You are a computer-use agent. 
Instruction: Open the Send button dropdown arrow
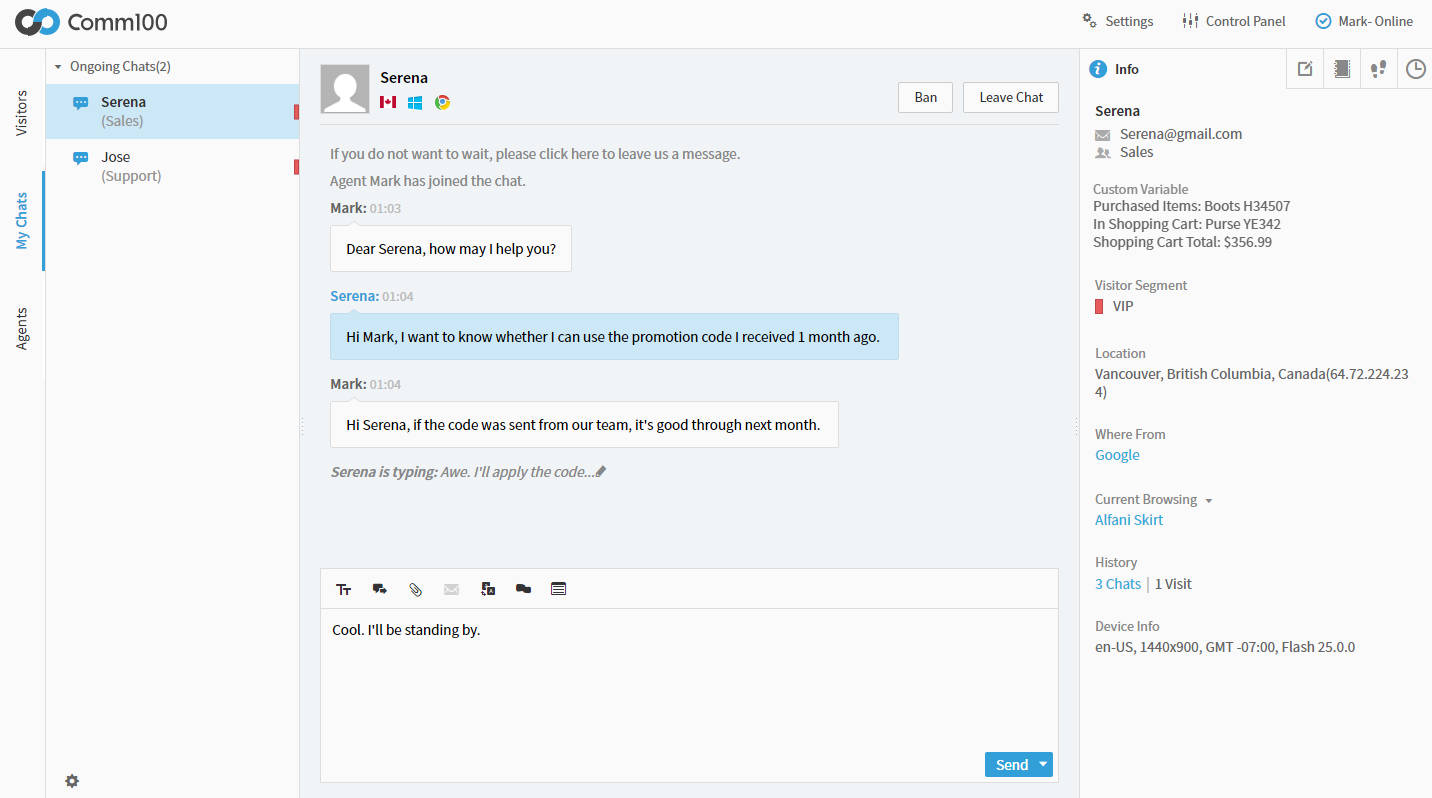[1041, 764]
